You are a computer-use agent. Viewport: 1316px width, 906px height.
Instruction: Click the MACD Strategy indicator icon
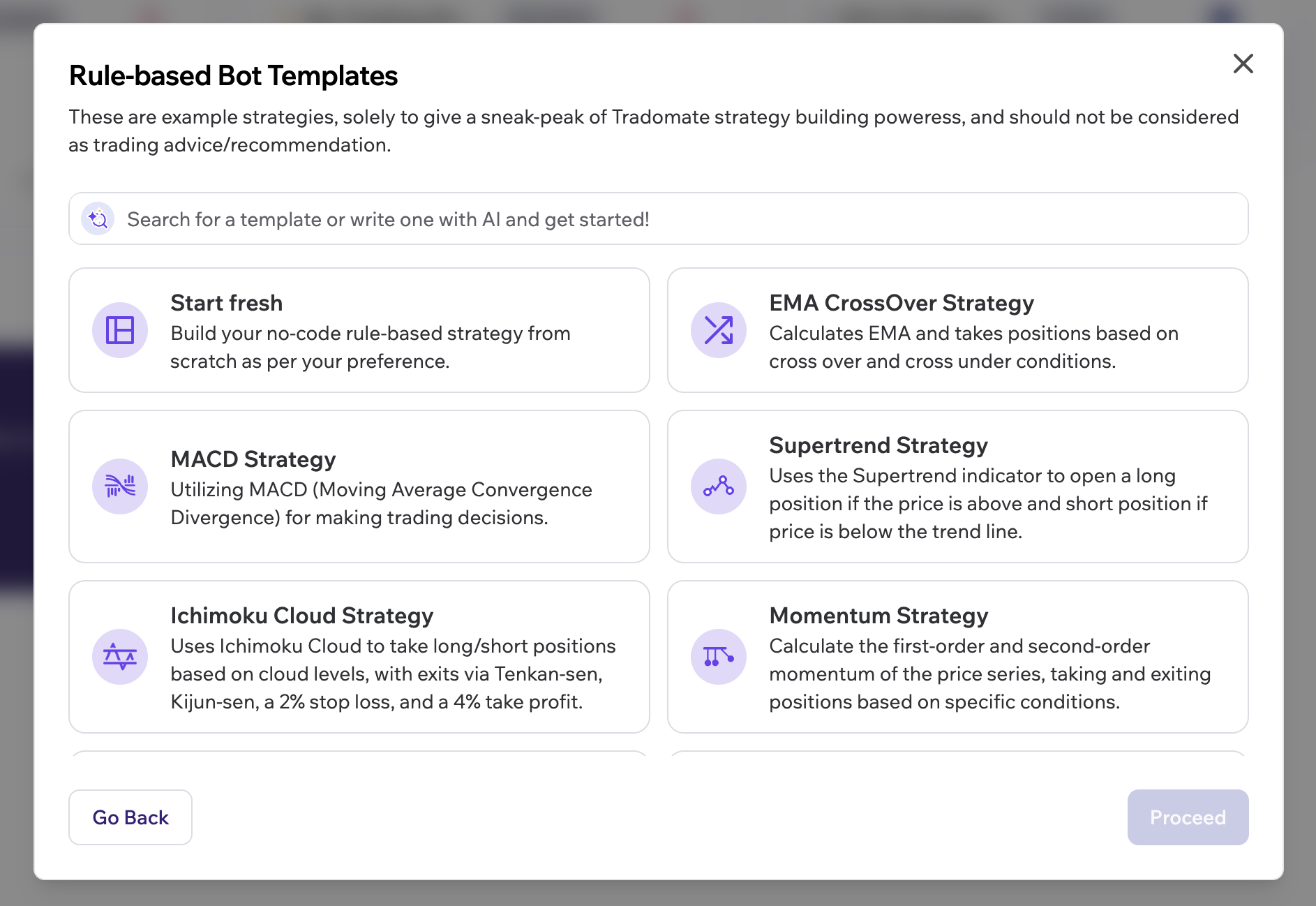[x=120, y=486]
